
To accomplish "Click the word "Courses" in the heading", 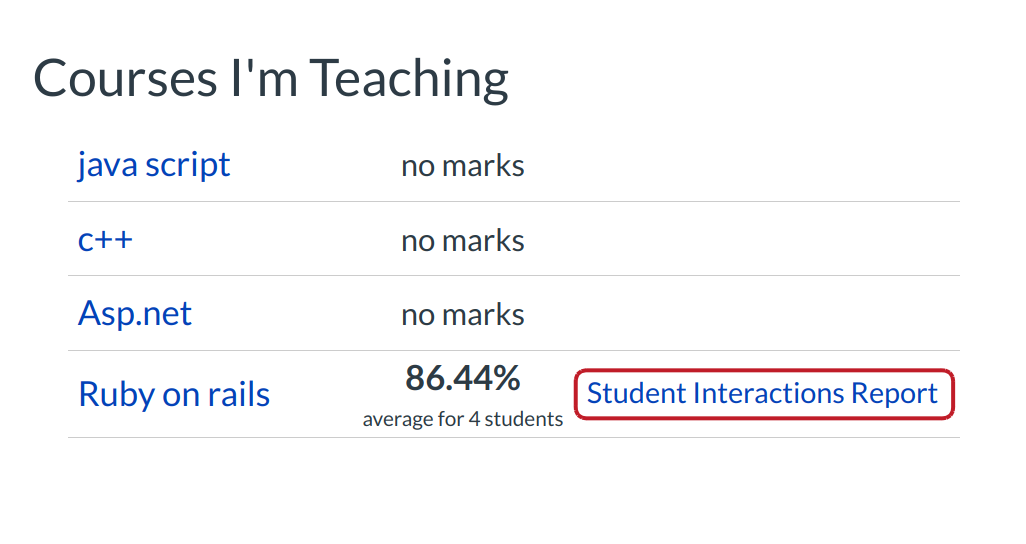I will [x=126, y=78].
